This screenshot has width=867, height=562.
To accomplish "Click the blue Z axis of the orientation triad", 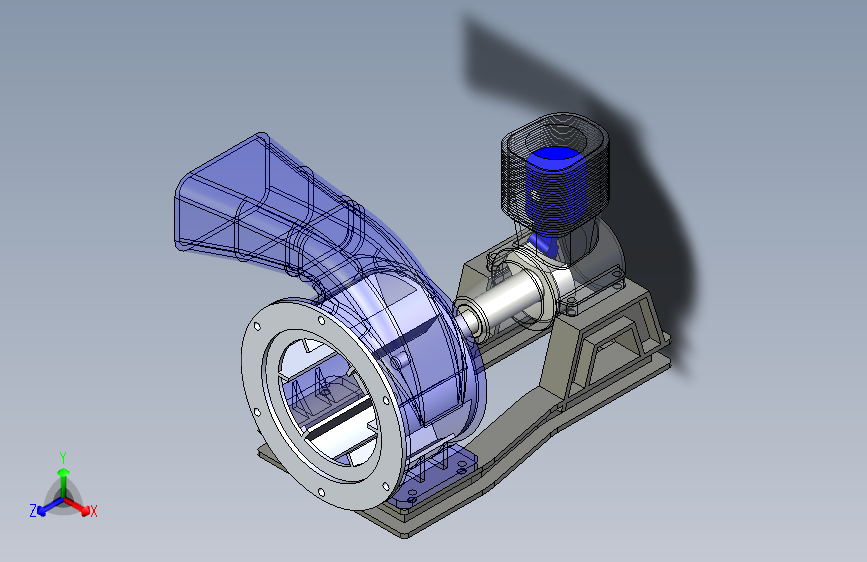I will click(x=50, y=506).
